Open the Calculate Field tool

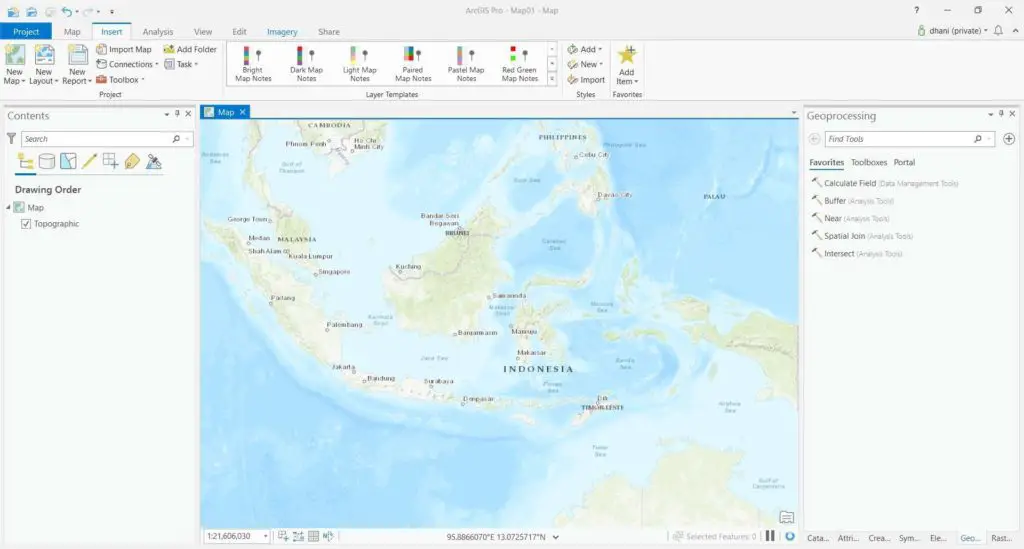tap(885, 183)
